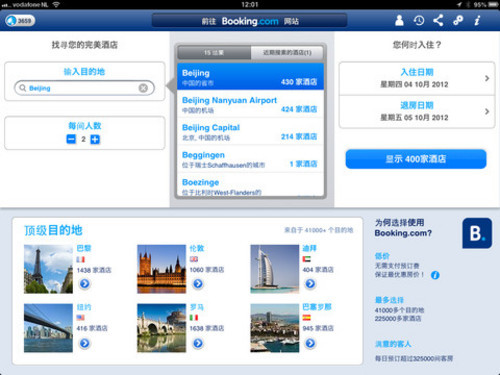The width and height of the screenshot is (500, 375).
Task: Click the 41000+ destinations text
Action: (319, 230)
